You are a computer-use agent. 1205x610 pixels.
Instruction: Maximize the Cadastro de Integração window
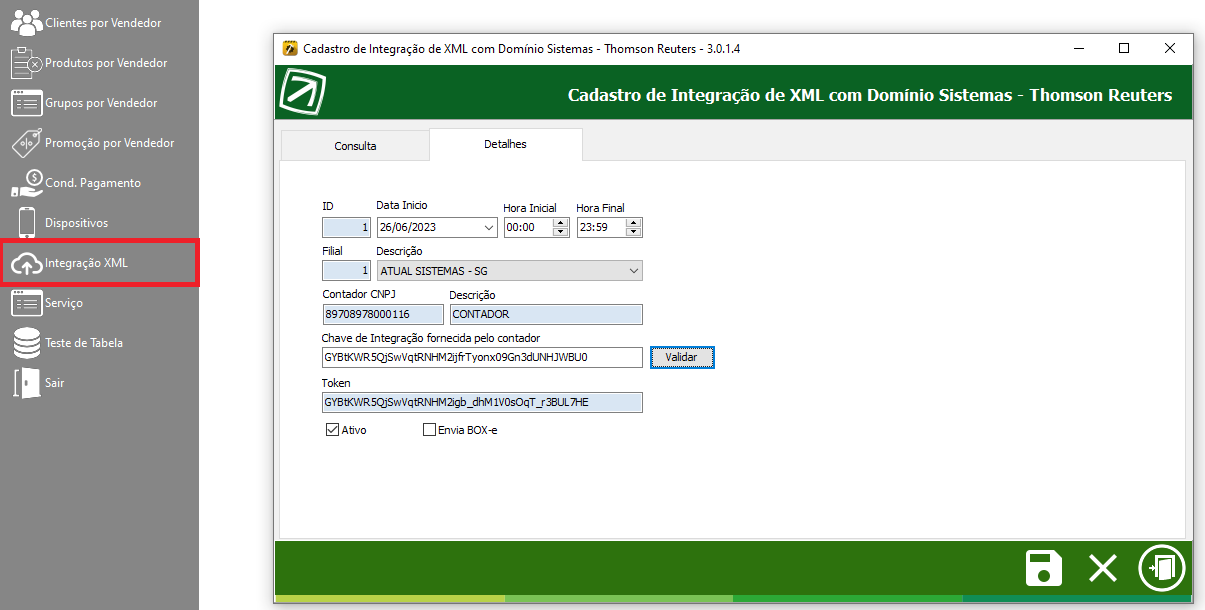[x=1124, y=48]
